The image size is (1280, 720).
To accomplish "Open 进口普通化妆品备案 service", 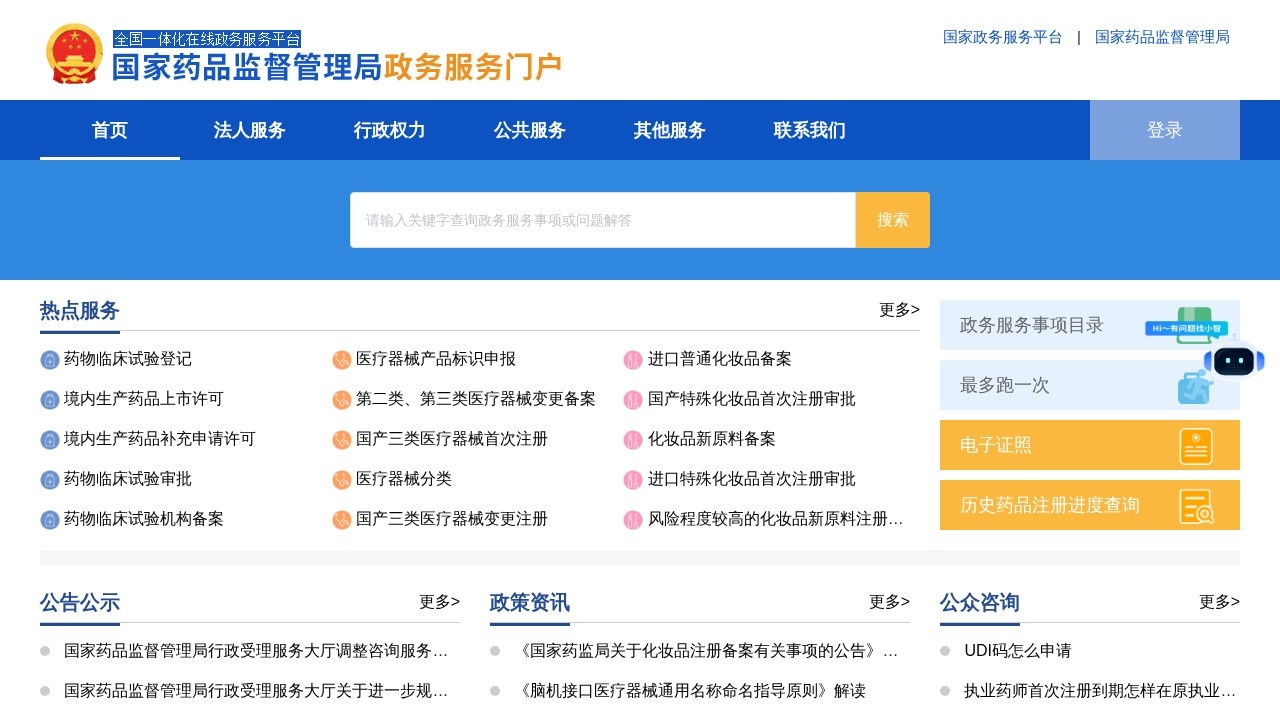I will coord(720,359).
